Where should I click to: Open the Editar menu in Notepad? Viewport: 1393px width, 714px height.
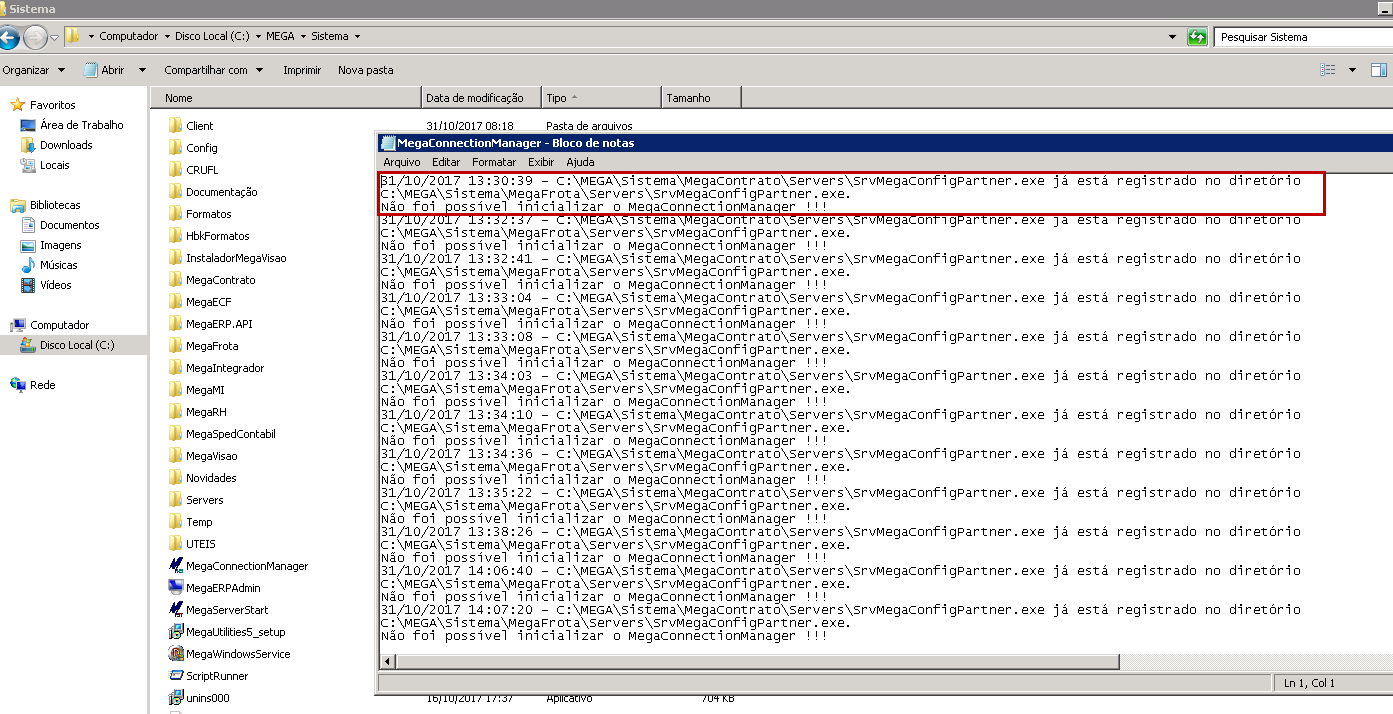click(x=446, y=162)
